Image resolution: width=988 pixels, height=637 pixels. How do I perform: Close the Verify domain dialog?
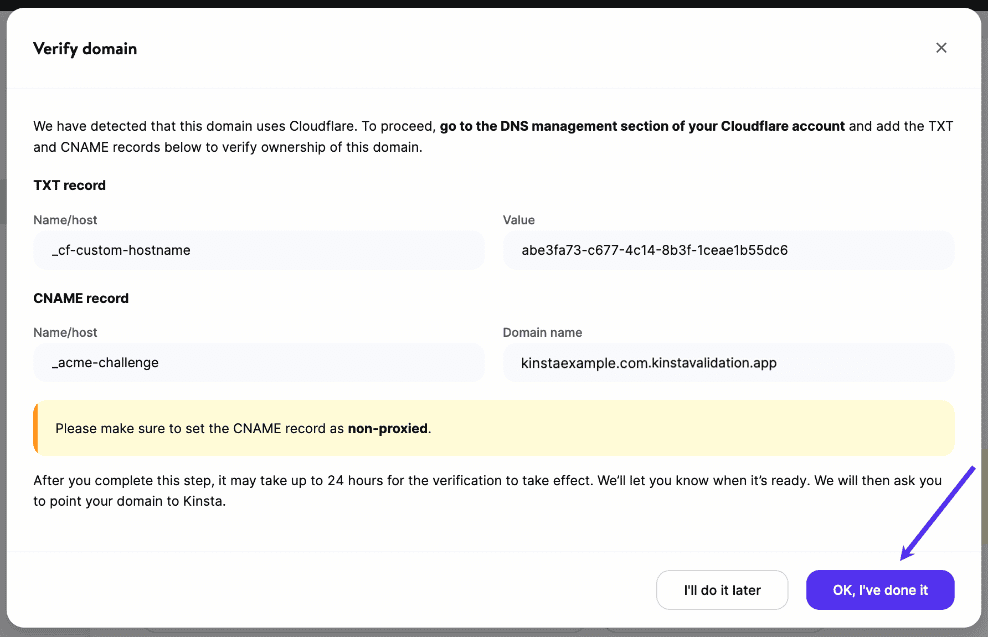coord(941,48)
